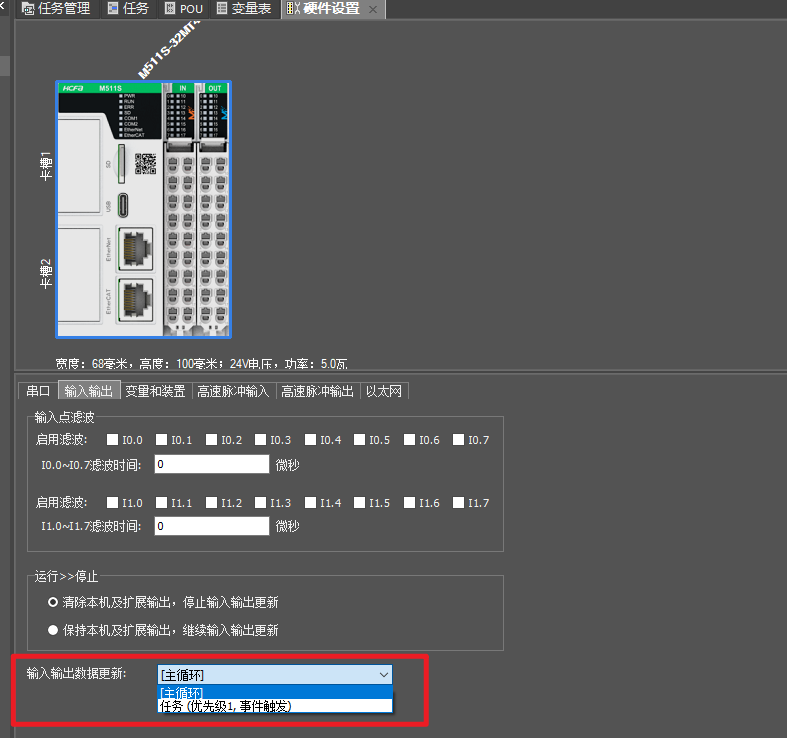Viewport: 787px width, 738px height.
Task: Enable filtering for I0.5
Action: [359, 440]
